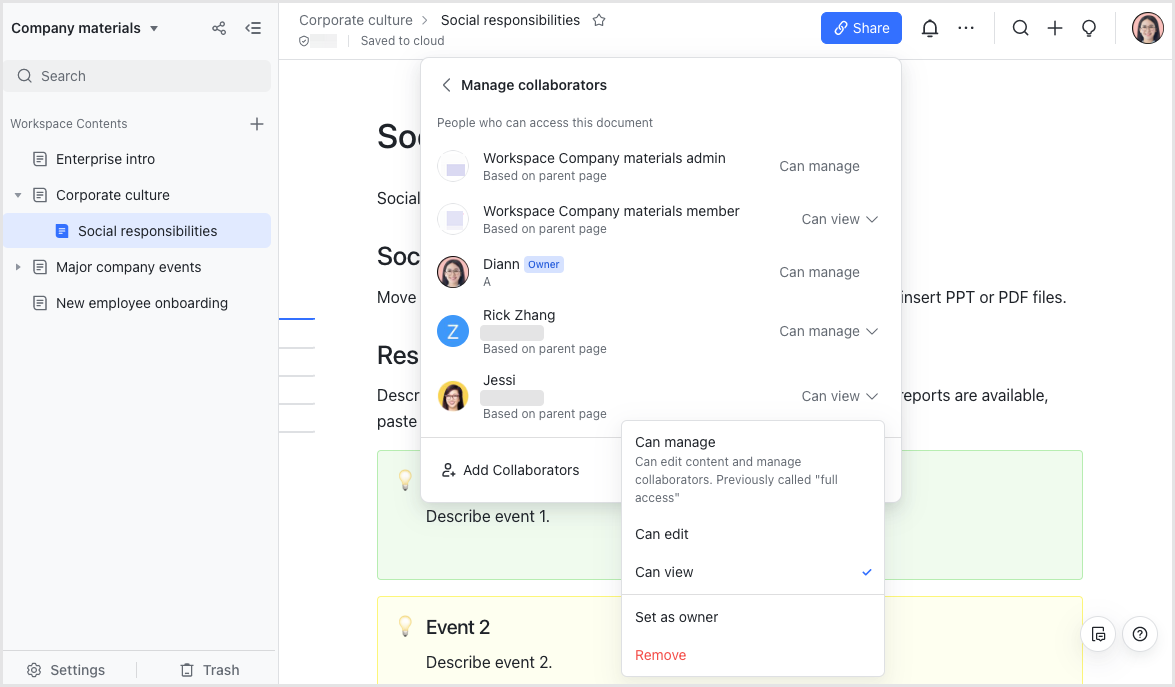Go back from Manage collaborators panel

[446, 85]
